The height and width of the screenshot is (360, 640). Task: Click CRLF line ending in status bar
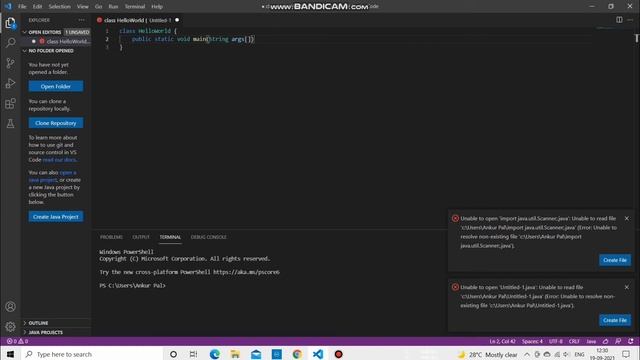click(574, 341)
